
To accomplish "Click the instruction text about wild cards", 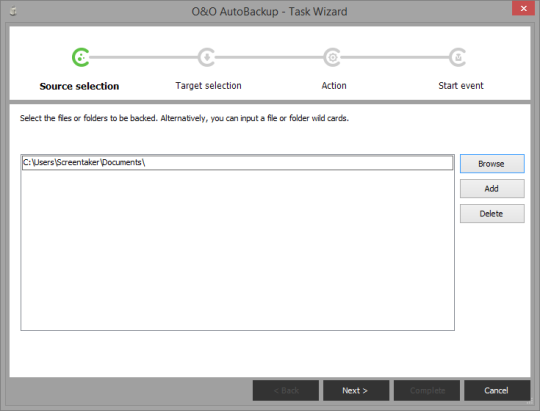I will click(x=184, y=118).
